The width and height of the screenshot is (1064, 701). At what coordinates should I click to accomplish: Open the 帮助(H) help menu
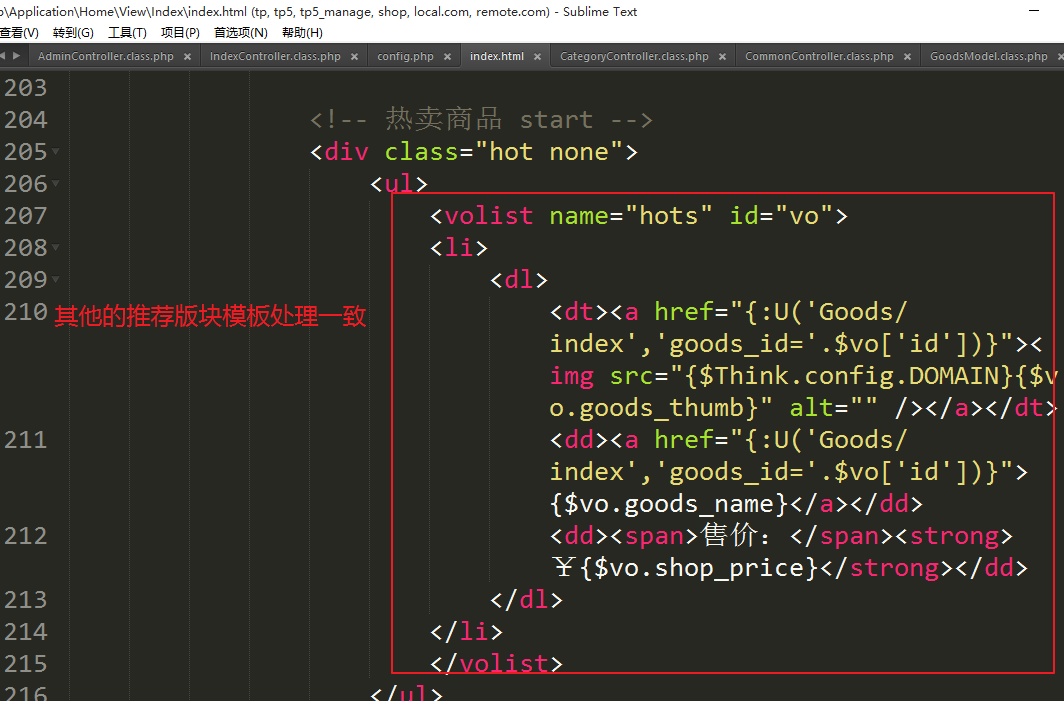coord(302,33)
